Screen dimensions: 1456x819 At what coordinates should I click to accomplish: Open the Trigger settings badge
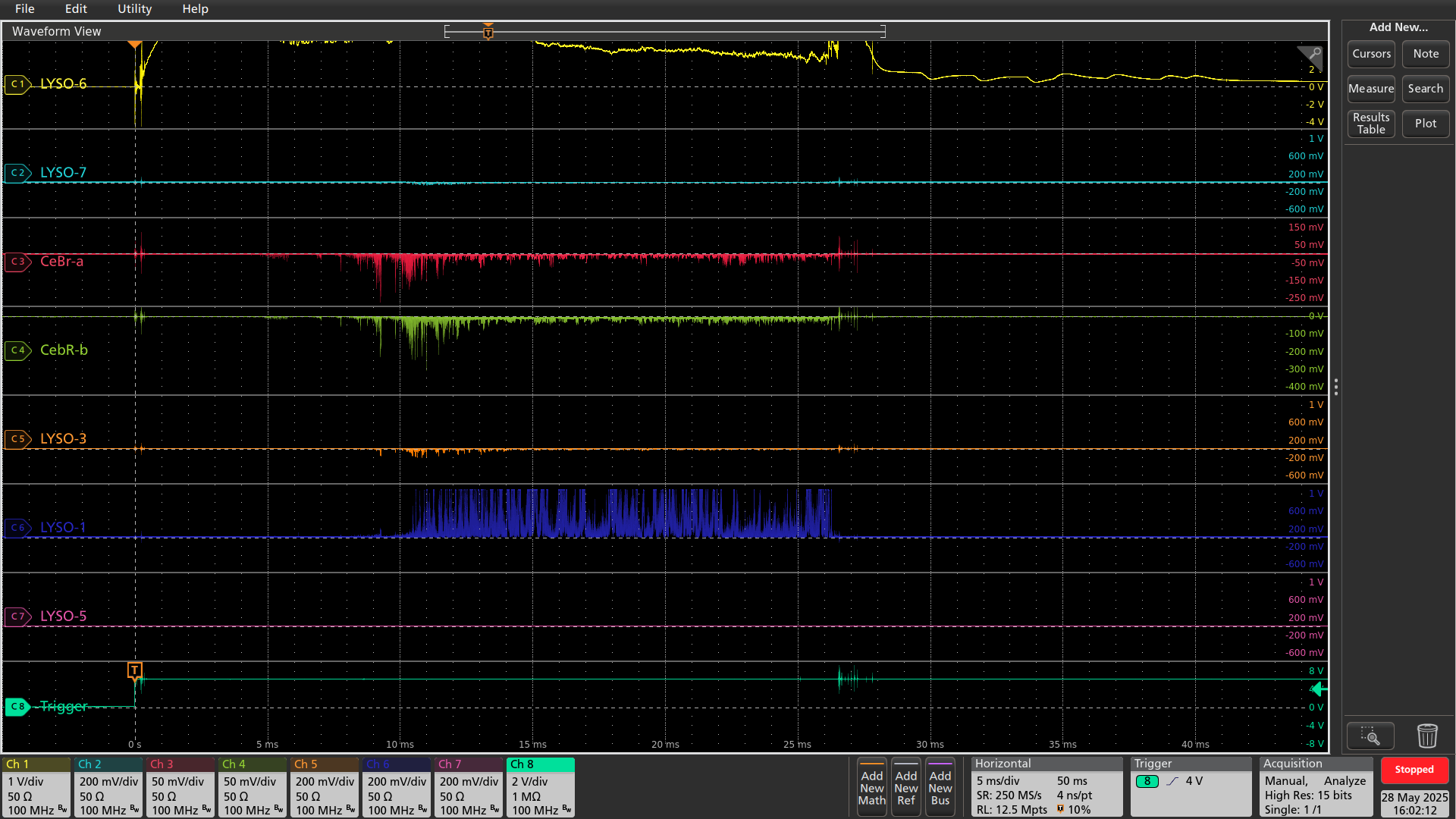[x=1190, y=787]
